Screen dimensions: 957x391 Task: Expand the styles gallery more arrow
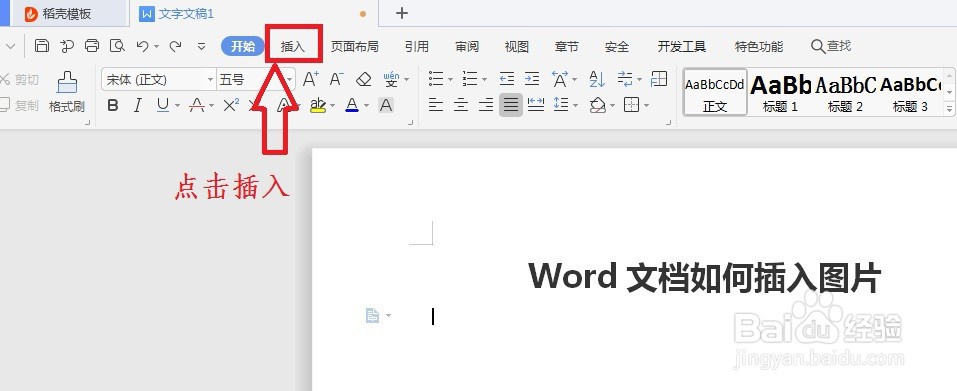point(950,109)
